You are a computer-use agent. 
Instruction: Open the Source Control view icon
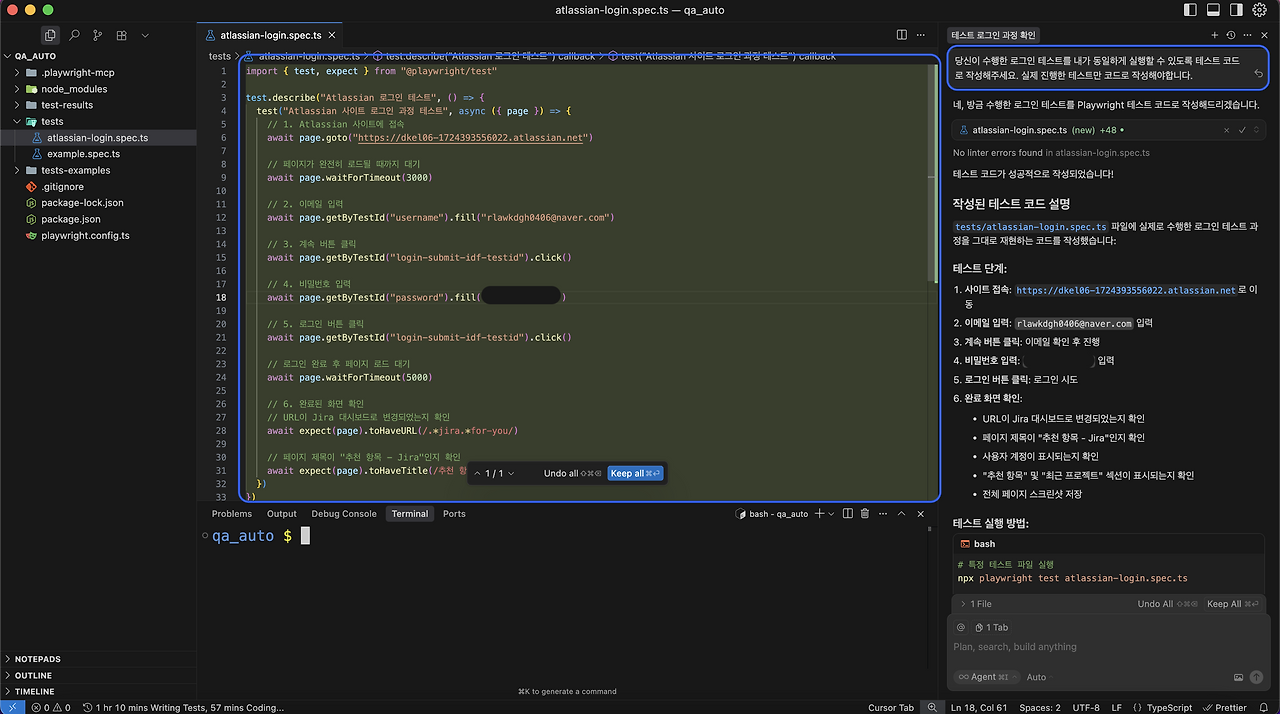point(98,35)
